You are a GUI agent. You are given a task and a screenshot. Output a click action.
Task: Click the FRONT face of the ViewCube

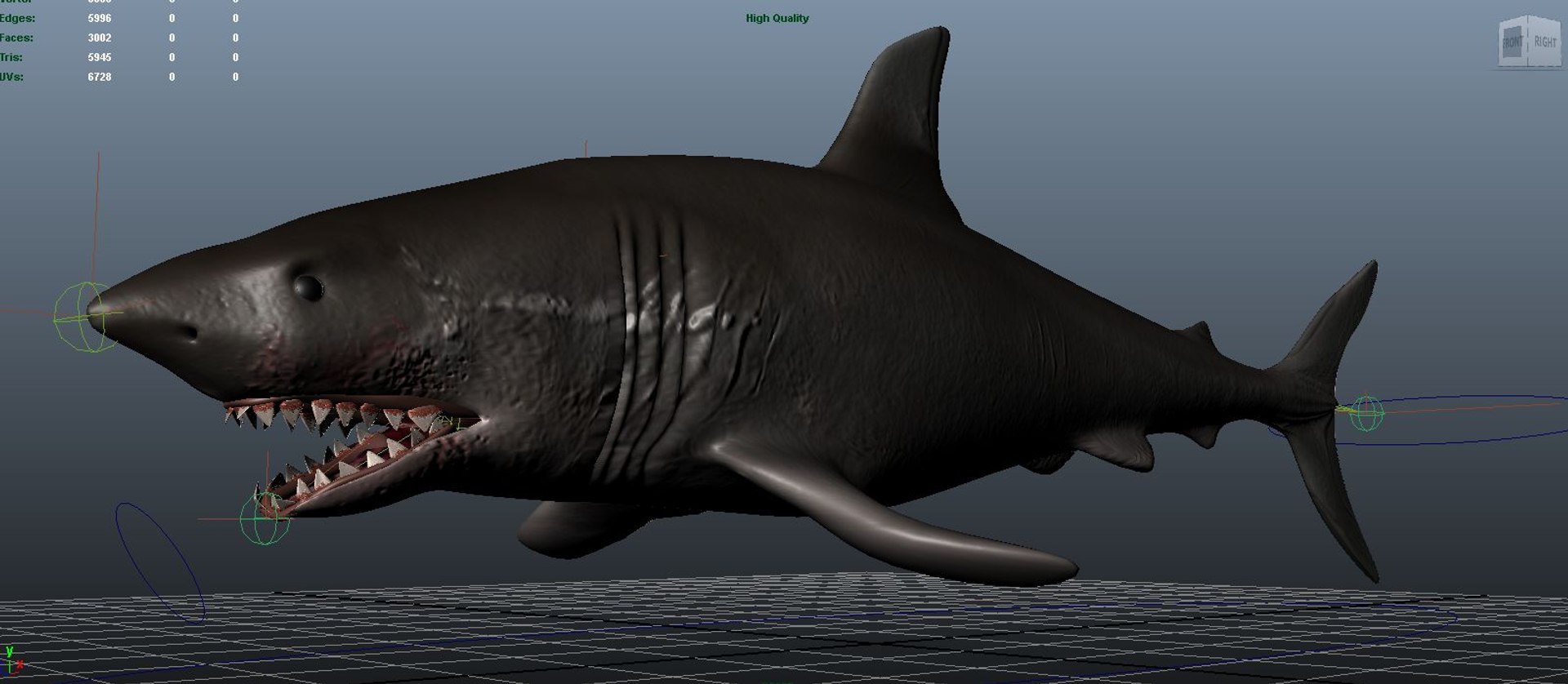pyautogui.click(x=1512, y=42)
